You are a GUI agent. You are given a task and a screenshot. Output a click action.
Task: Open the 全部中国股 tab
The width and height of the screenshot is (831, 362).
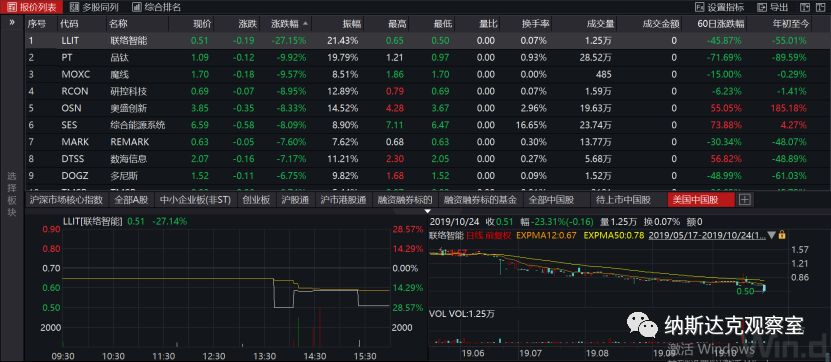point(552,200)
